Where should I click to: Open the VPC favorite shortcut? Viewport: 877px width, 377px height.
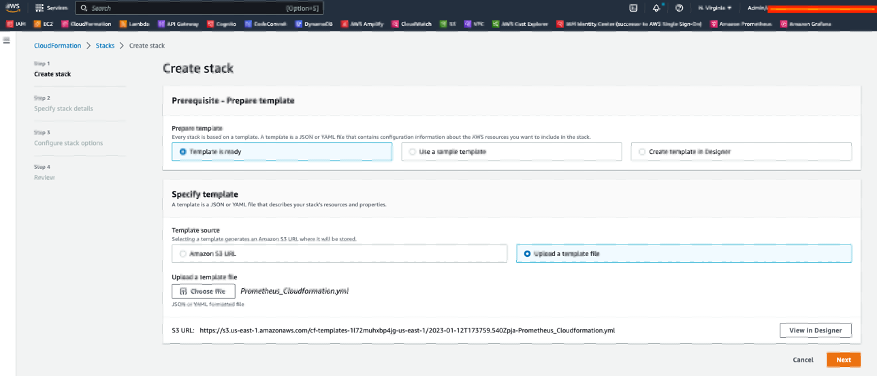[x=474, y=24]
